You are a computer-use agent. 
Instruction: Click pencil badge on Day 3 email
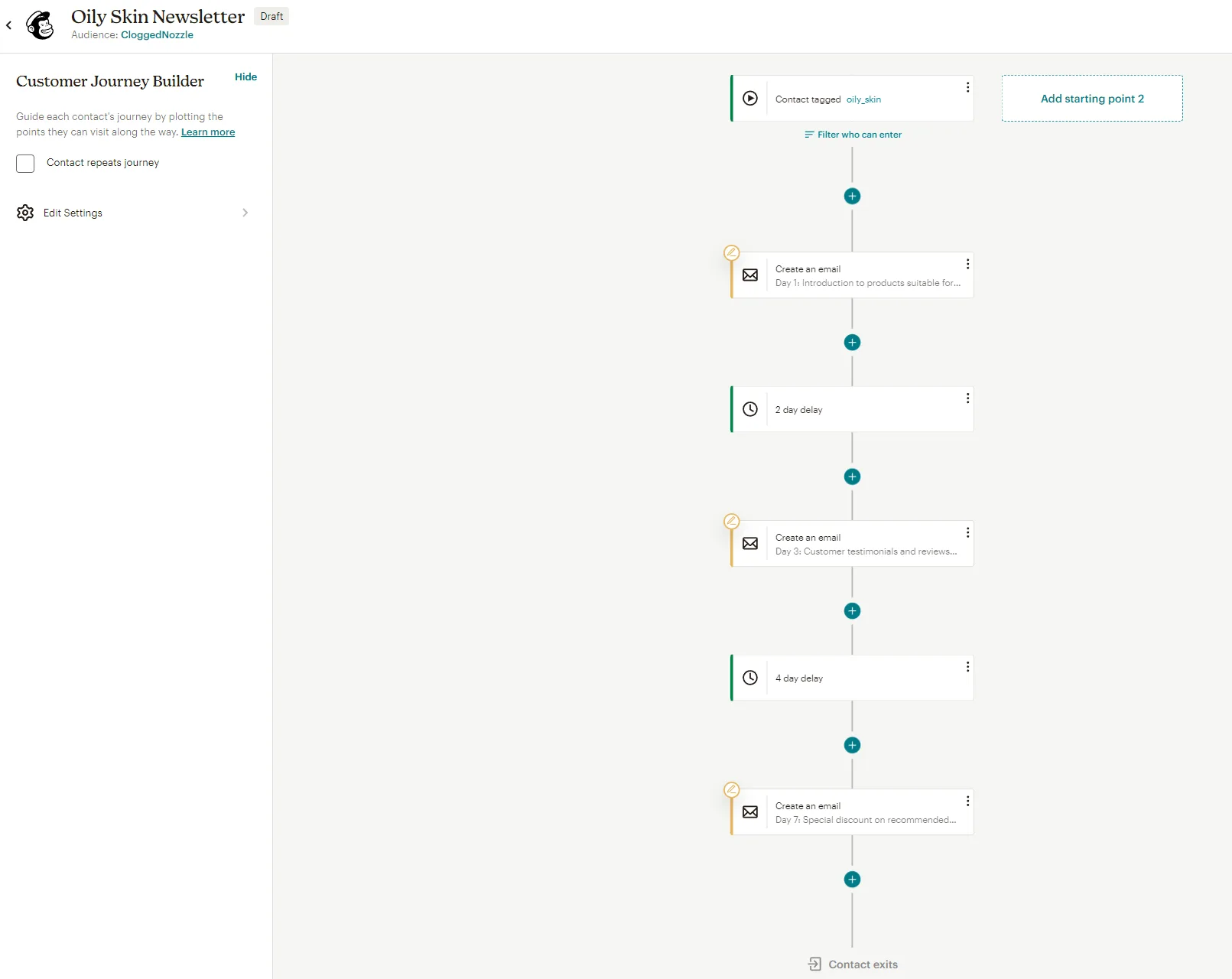(x=732, y=521)
